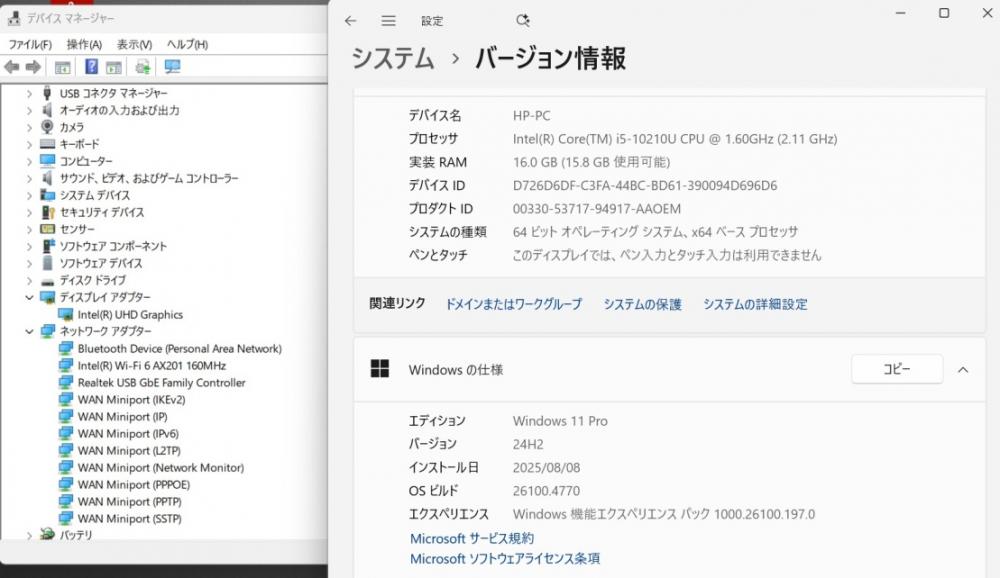Collapse the ネットワーク アダプター node
1000x578 pixels.
[29, 331]
